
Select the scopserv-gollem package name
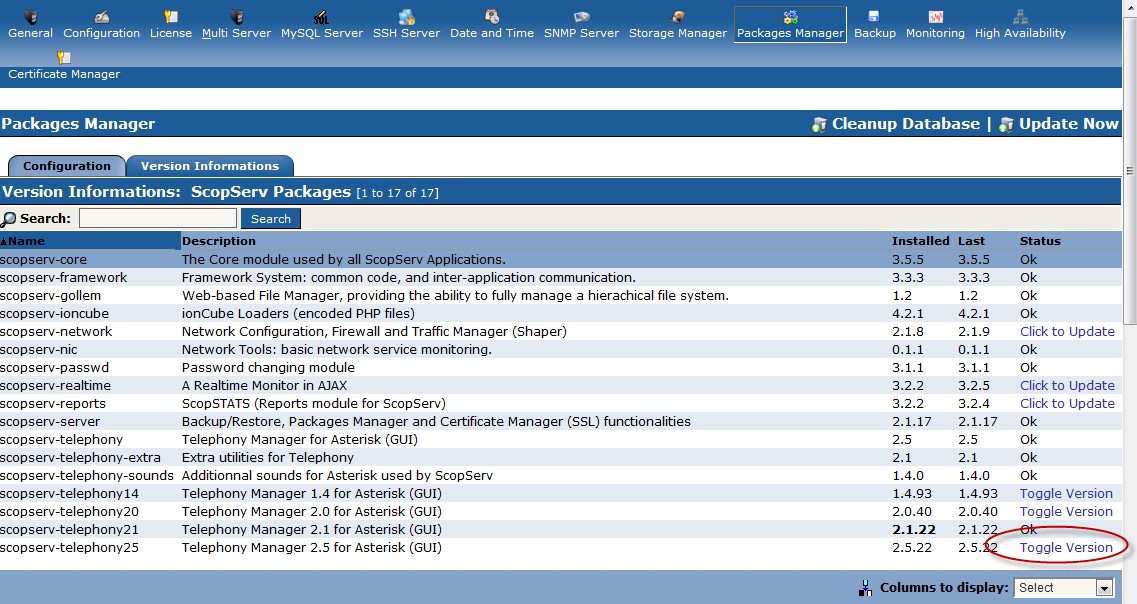[51, 296]
